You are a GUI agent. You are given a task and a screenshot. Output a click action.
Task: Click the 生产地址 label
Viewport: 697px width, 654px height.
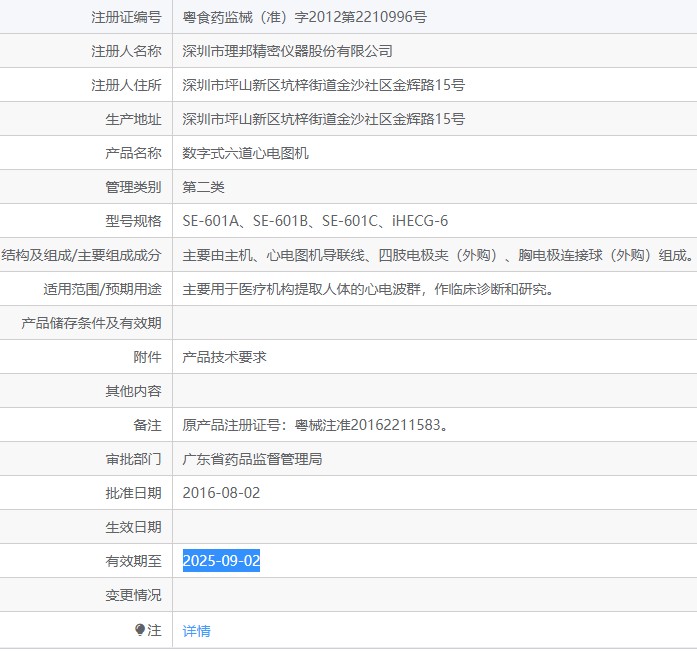click(x=133, y=119)
